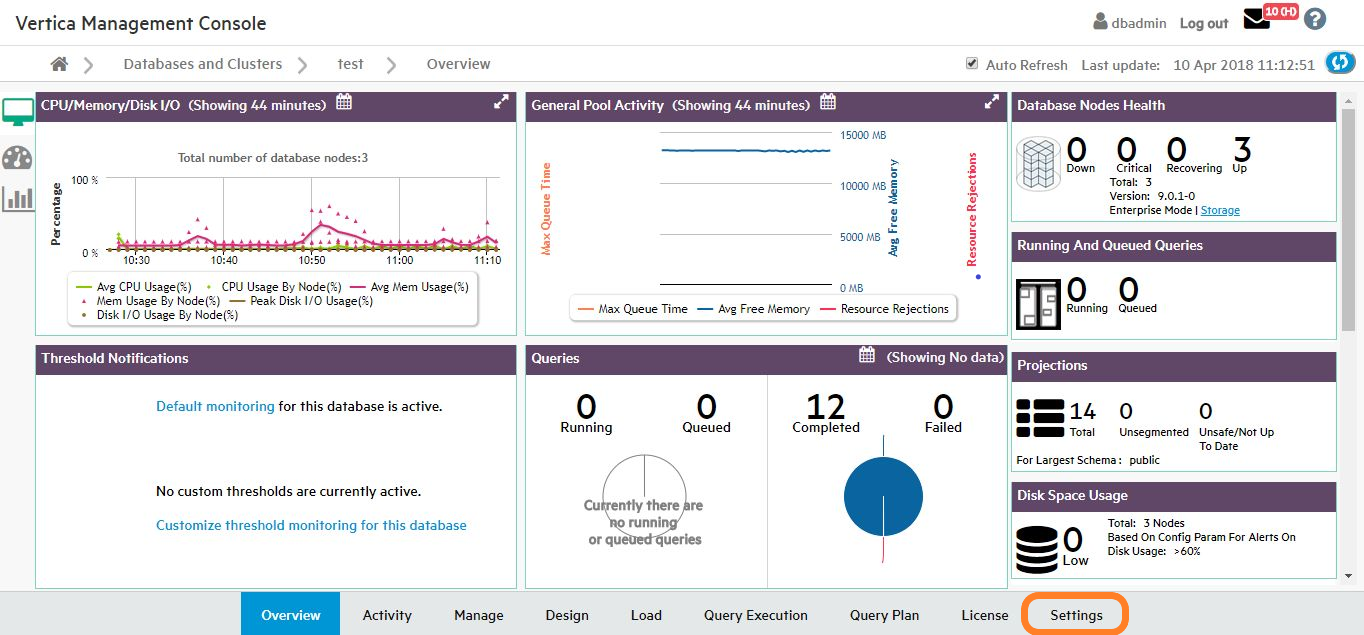
Task: Click the help question mark icon
Action: point(1315,19)
